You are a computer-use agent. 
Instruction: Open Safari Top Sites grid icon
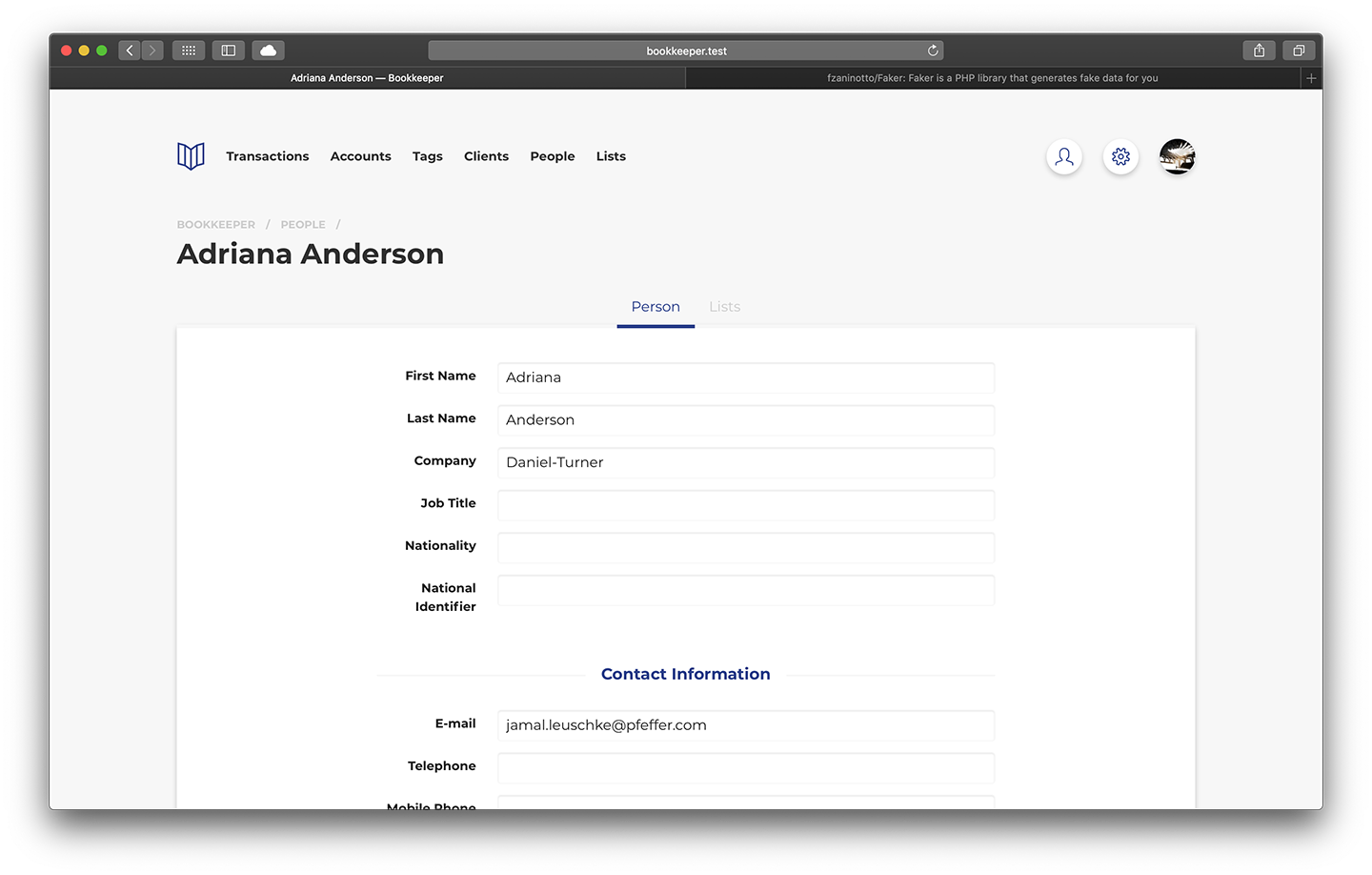click(189, 51)
